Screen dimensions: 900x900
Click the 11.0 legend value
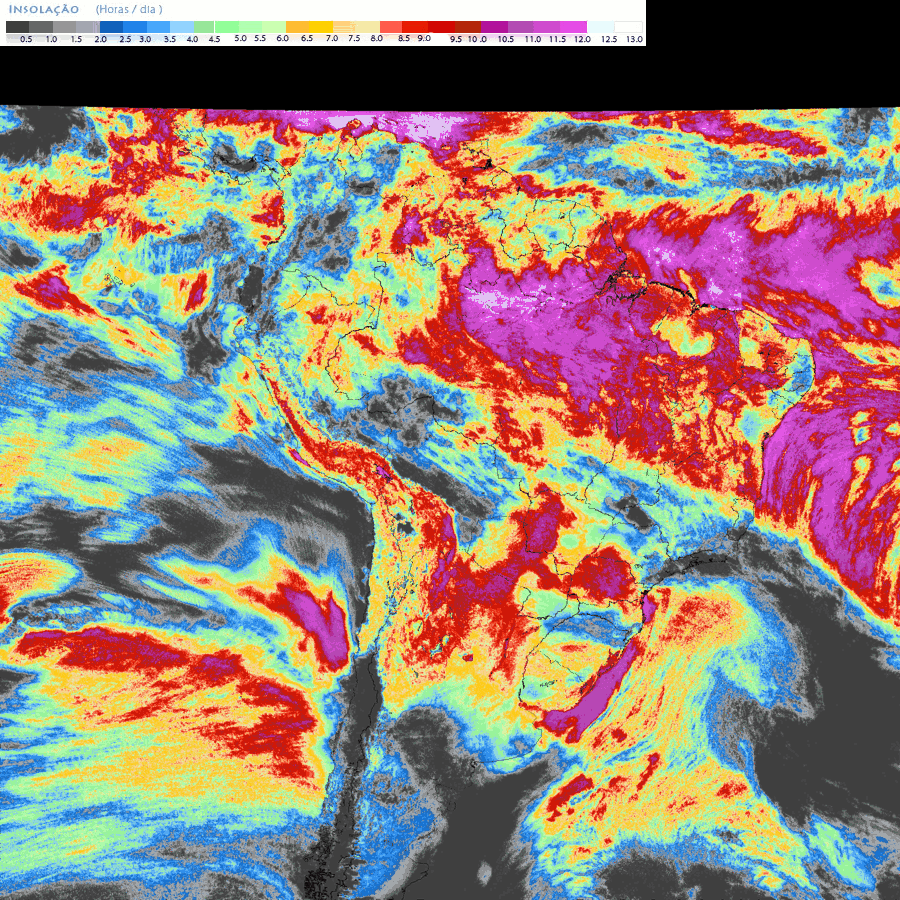click(x=533, y=40)
